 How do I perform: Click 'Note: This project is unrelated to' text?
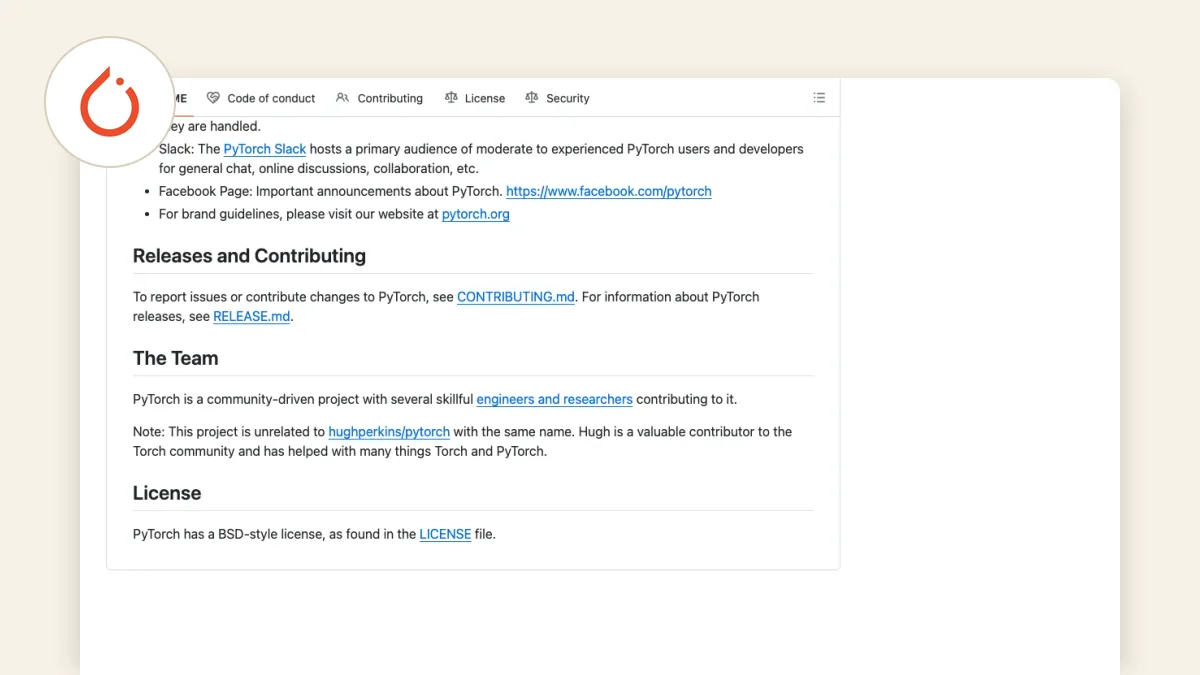pyautogui.click(x=229, y=432)
